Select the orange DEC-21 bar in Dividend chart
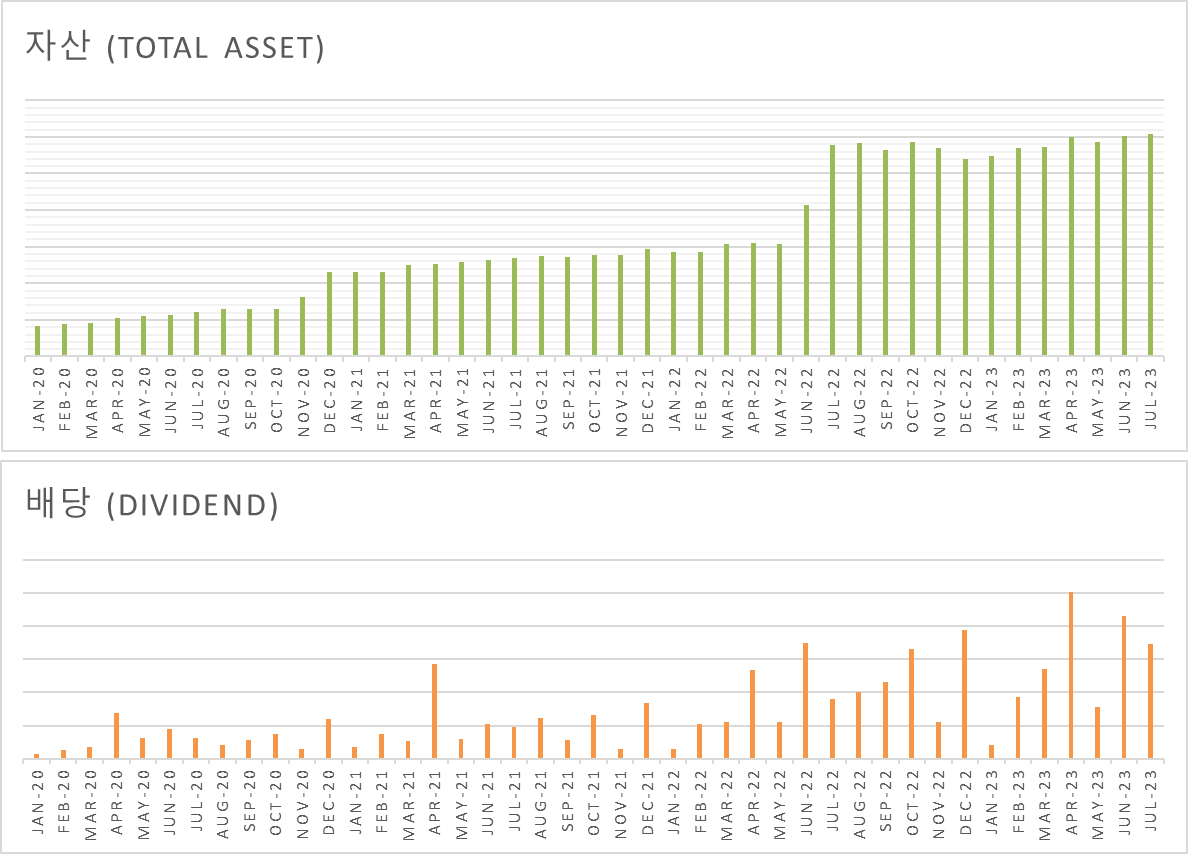This screenshot has height=854, width=1188. [x=646, y=730]
